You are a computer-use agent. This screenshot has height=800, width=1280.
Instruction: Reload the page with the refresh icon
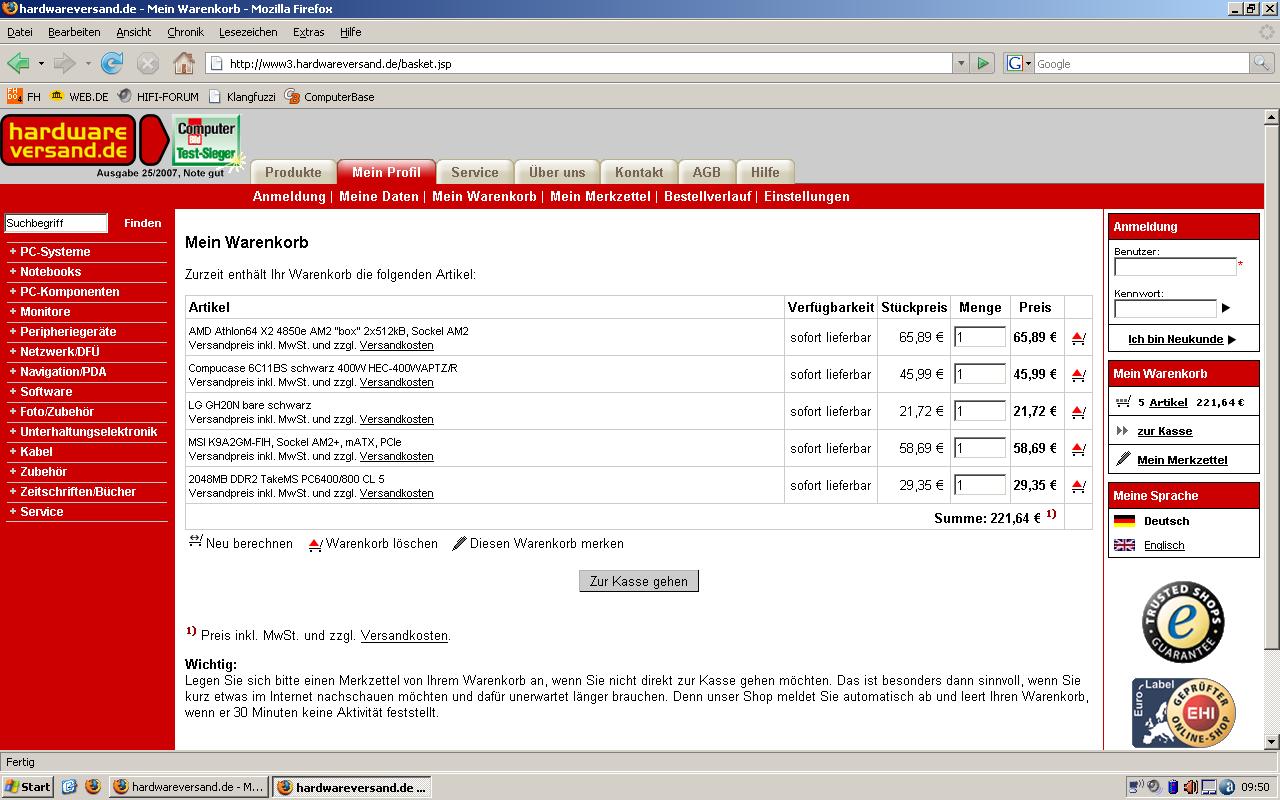pos(112,64)
